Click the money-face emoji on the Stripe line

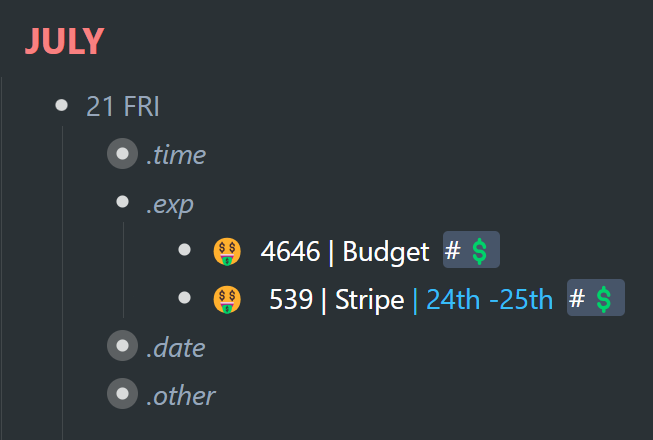[x=227, y=299]
